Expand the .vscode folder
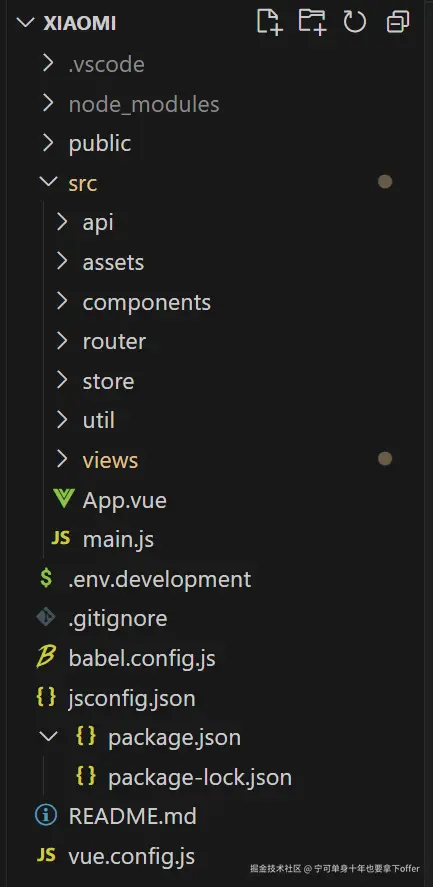Image resolution: width=433 pixels, height=887 pixels. 48,63
